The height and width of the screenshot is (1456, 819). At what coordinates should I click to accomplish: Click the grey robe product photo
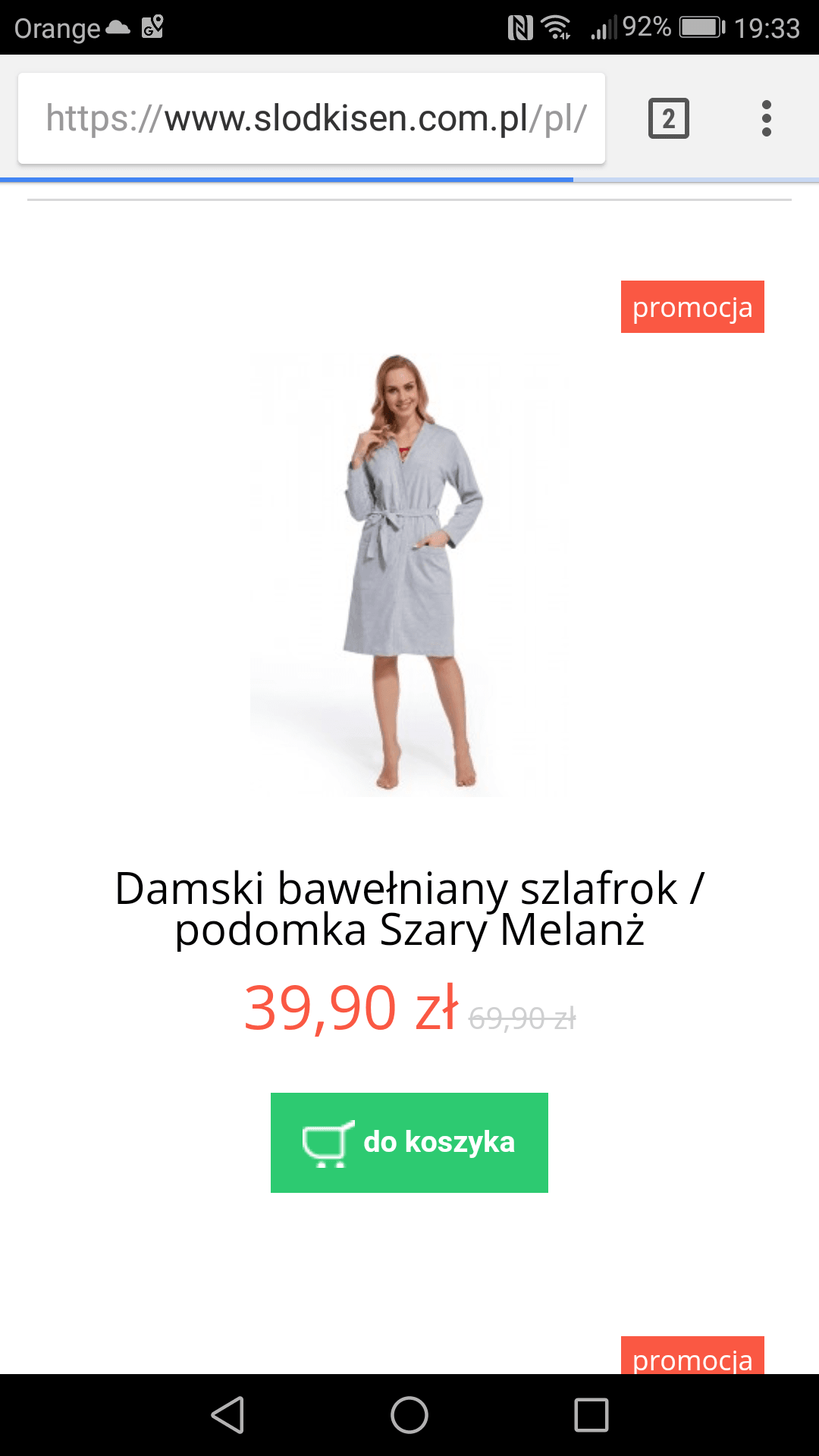(409, 573)
